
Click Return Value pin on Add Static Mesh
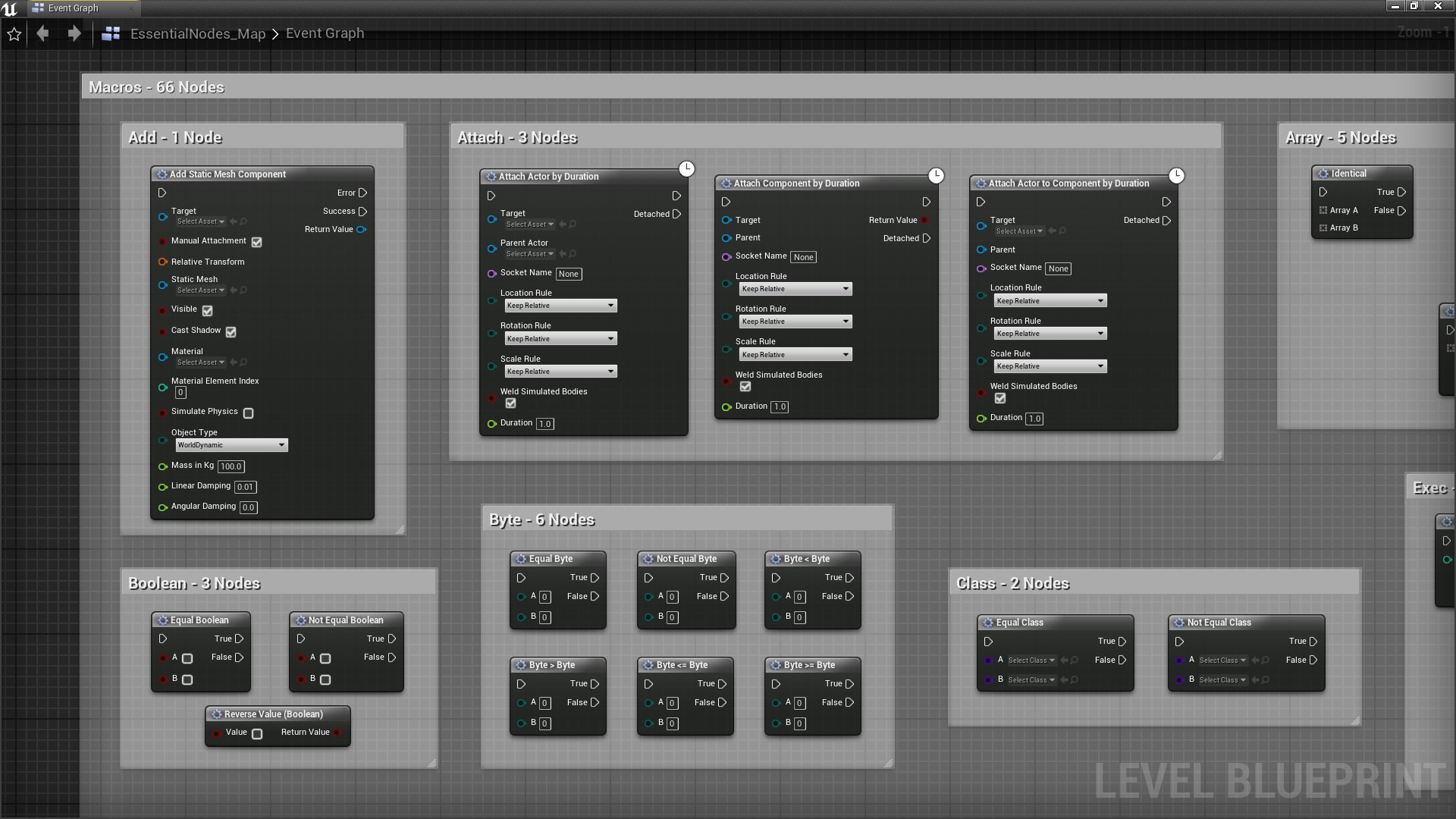(362, 229)
